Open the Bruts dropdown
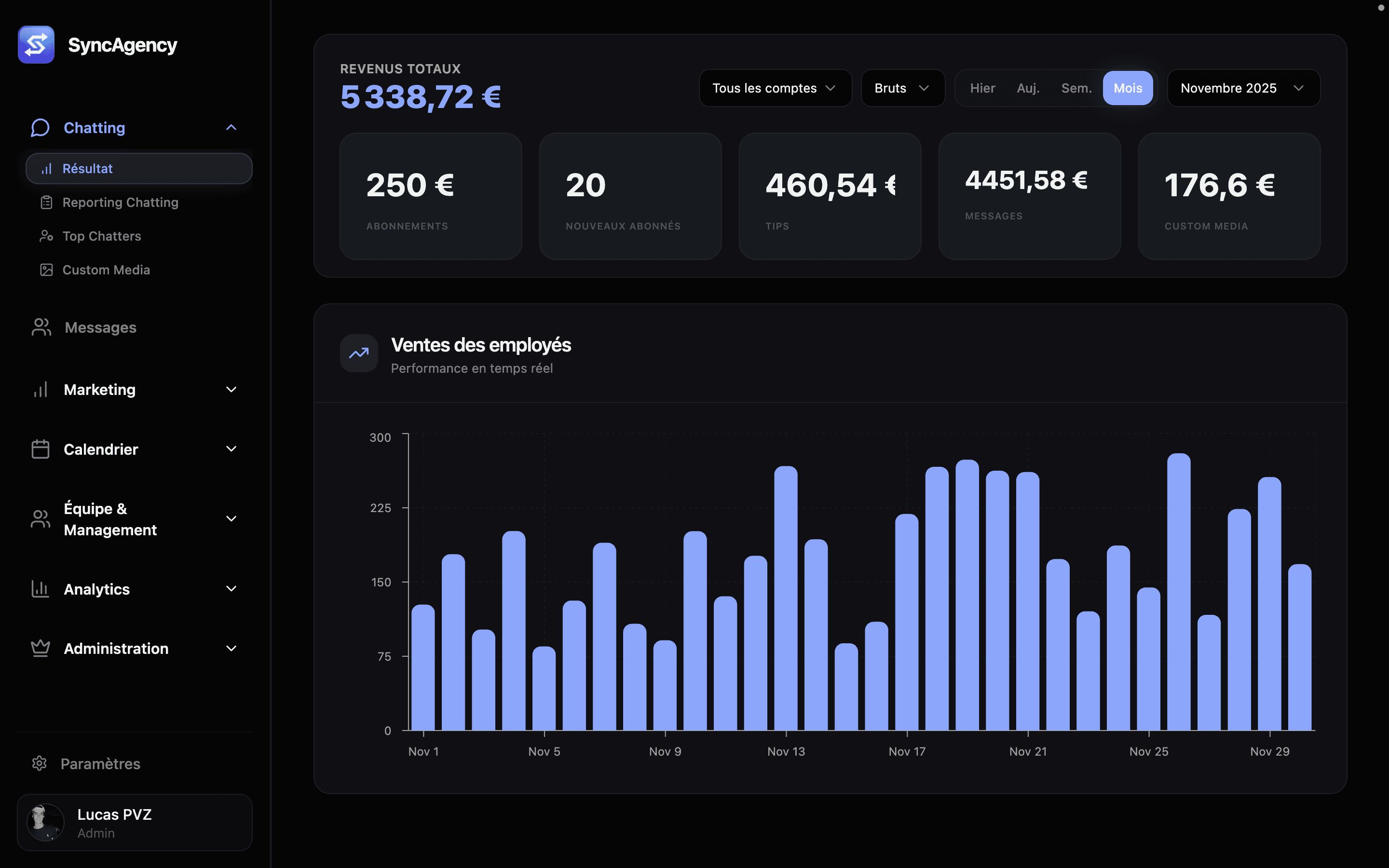The width and height of the screenshot is (1389, 868). point(902,88)
